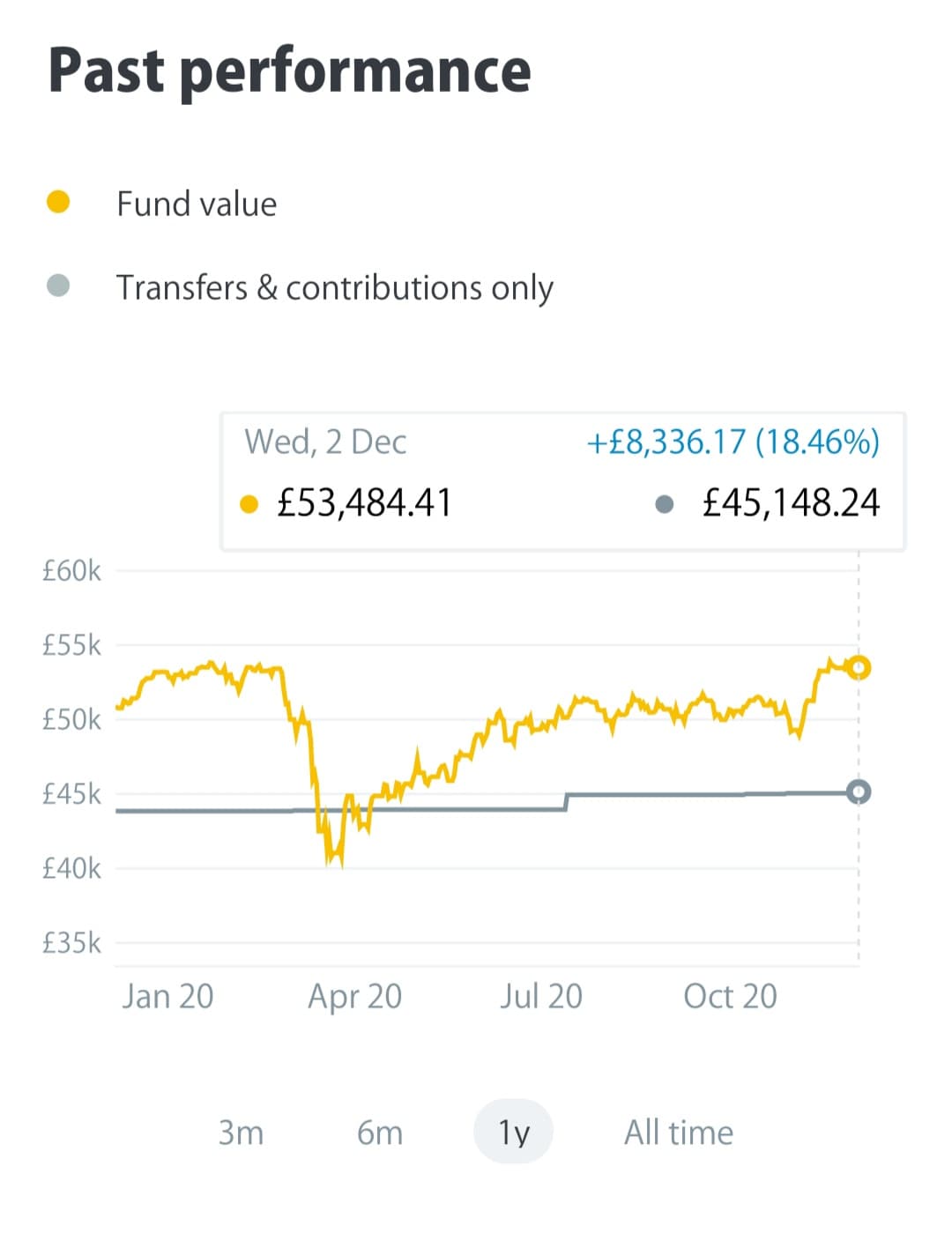Show All time performance

tap(679, 1133)
